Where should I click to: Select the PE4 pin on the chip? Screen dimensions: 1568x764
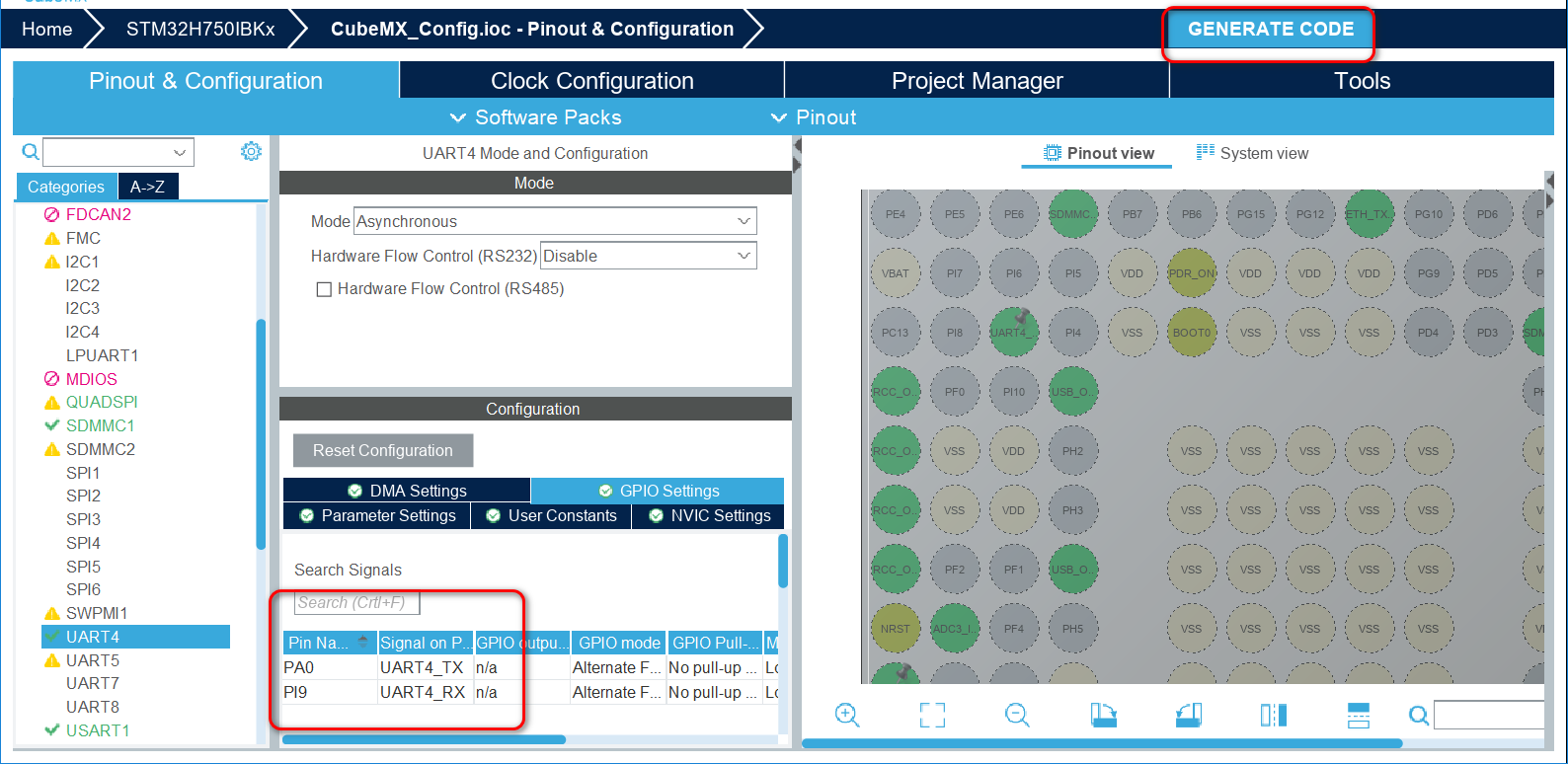[896, 214]
